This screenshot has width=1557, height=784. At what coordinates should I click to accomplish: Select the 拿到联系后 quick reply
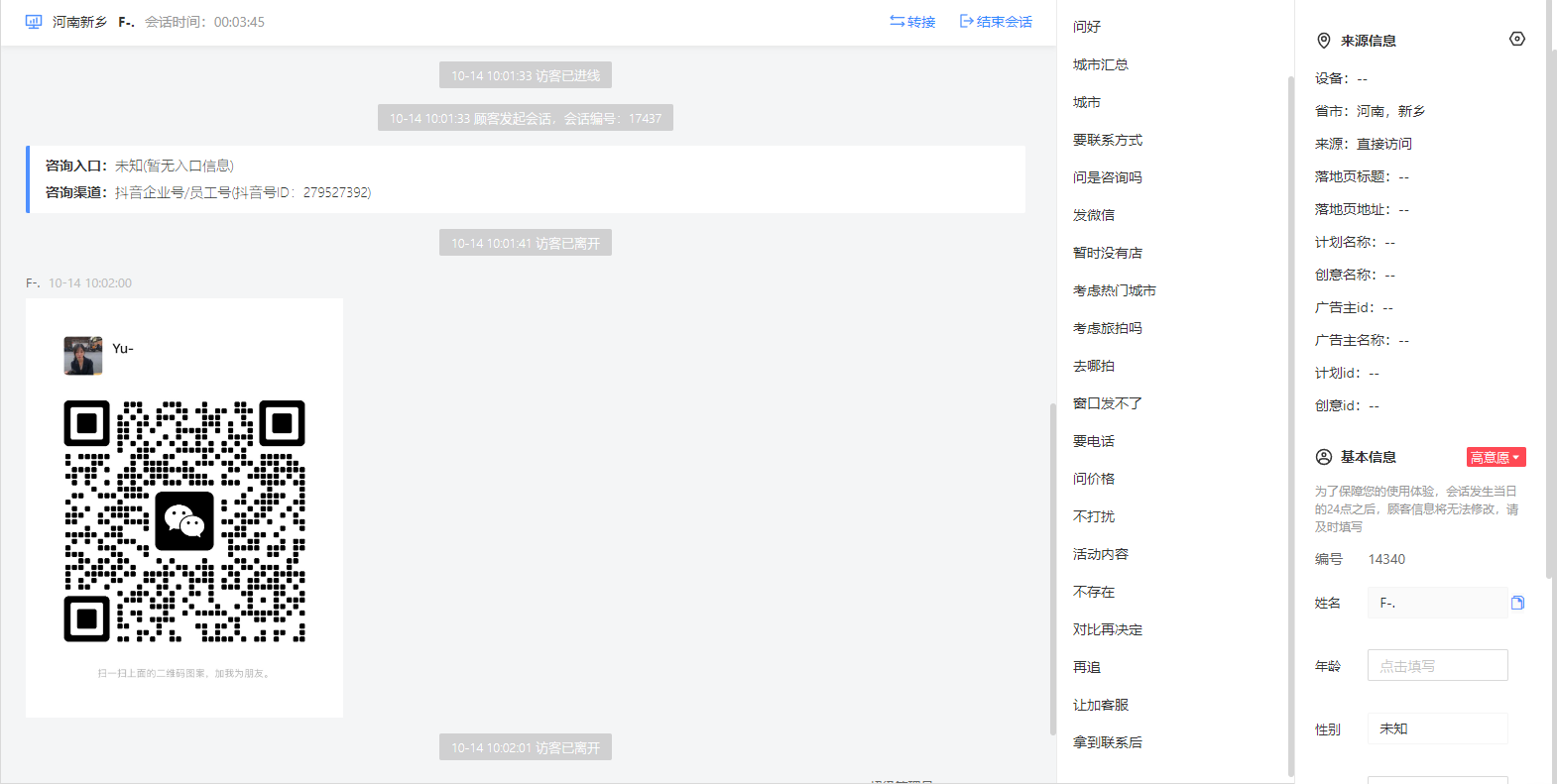pos(1108,742)
